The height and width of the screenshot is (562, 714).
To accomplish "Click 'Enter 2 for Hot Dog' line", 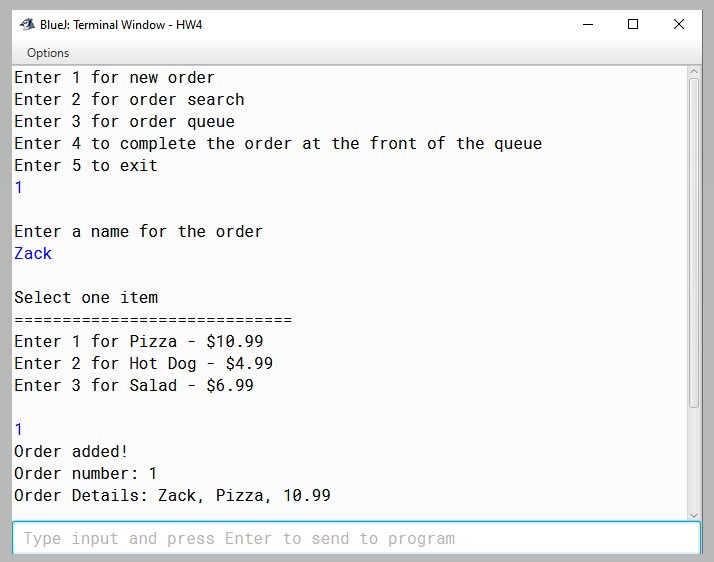I will tap(143, 363).
